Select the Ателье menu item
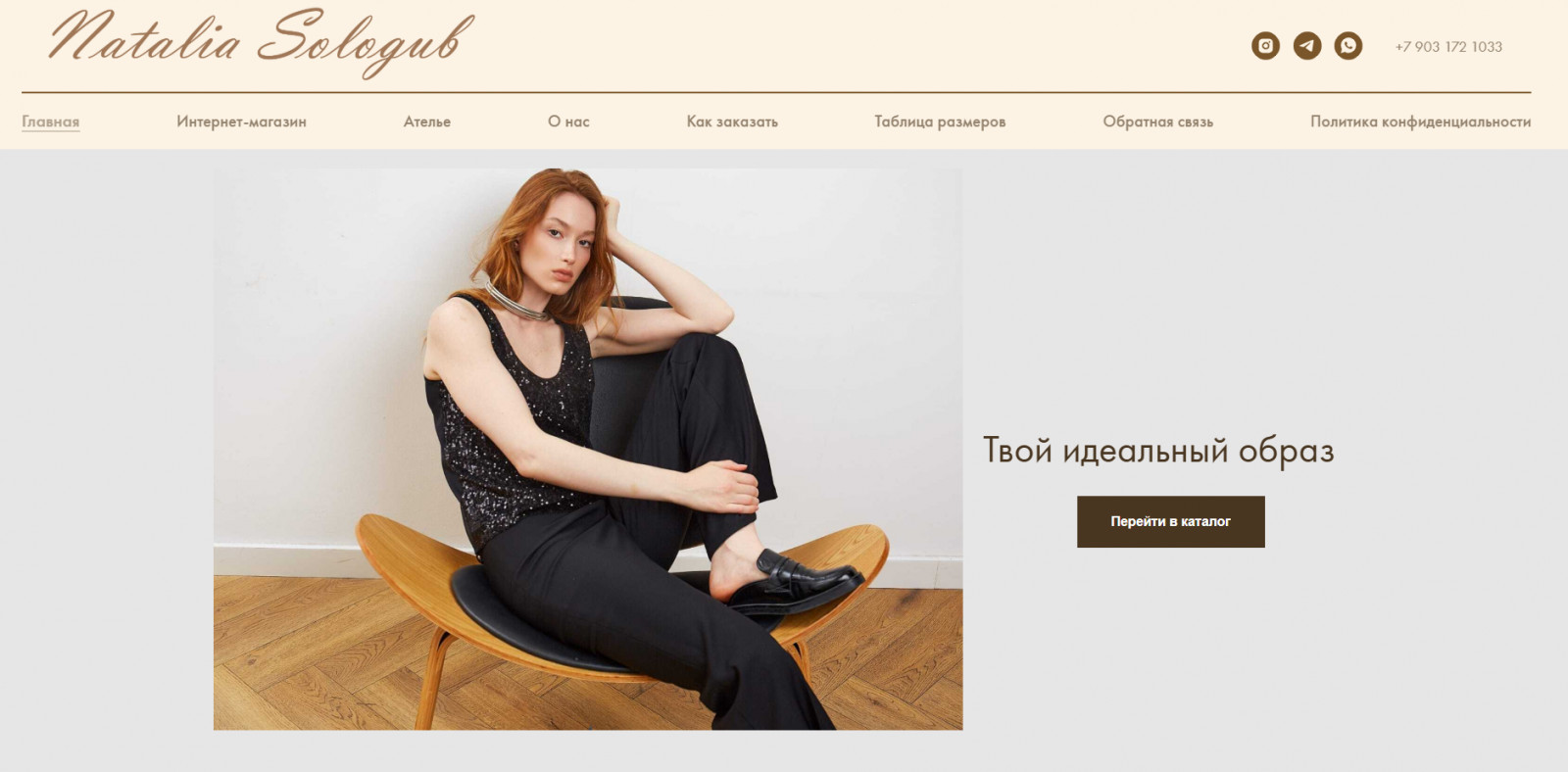The height and width of the screenshot is (772, 1568). click(427, 121)
